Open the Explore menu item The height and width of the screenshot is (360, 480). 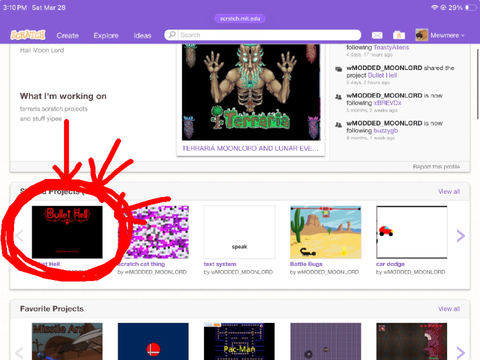pyautogui.click(x=106, y=35)
